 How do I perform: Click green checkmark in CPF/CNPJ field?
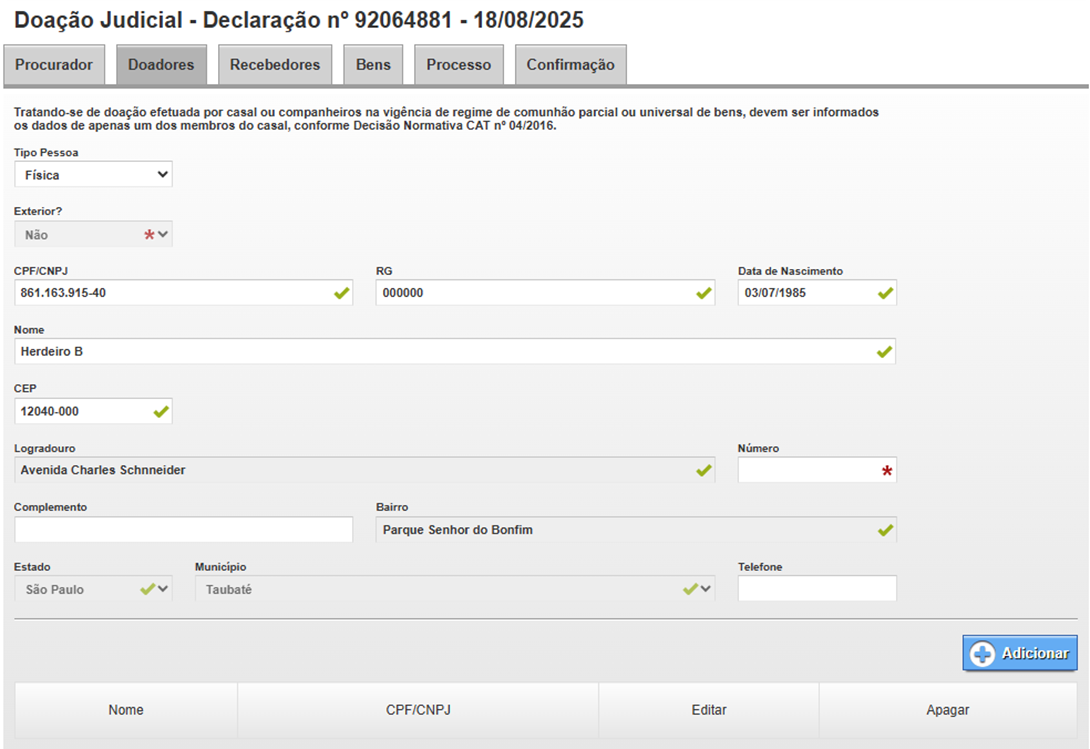pos(342,293)
